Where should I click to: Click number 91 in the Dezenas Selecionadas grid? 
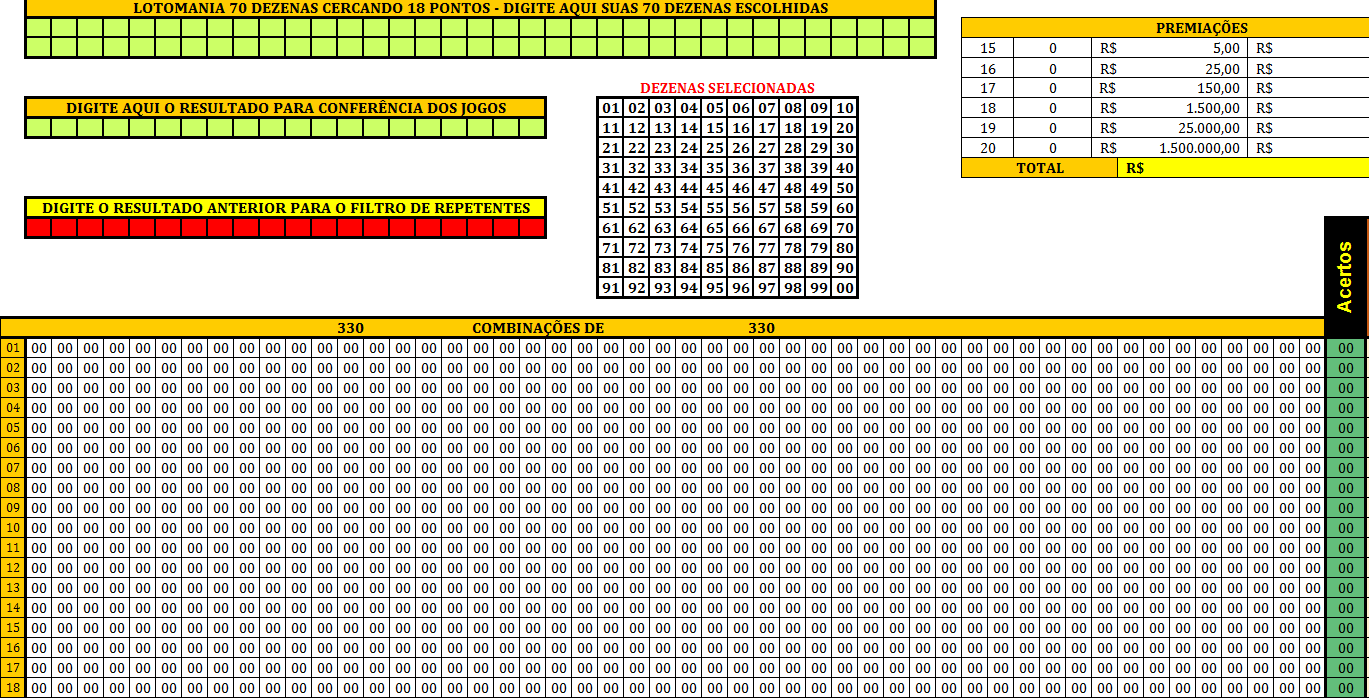[x=611, y=288]
